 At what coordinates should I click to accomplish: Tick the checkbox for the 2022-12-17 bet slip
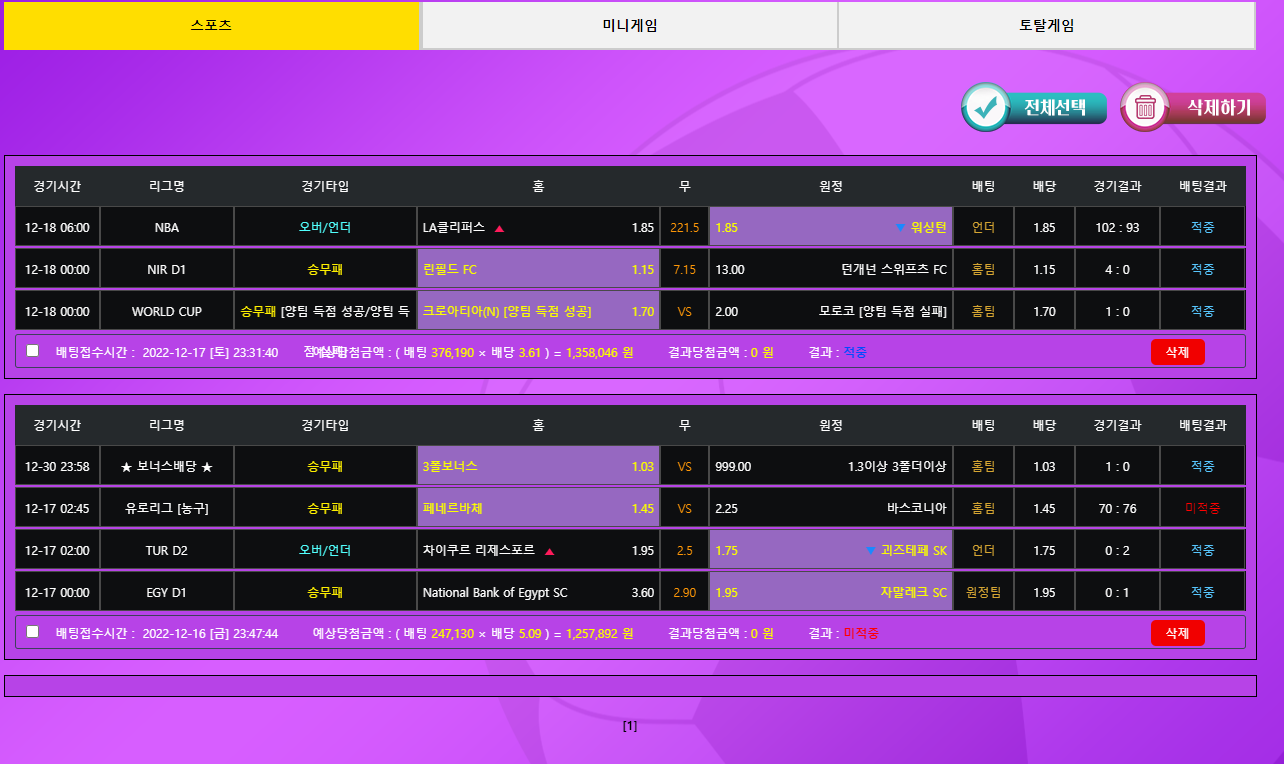(33, 351)
